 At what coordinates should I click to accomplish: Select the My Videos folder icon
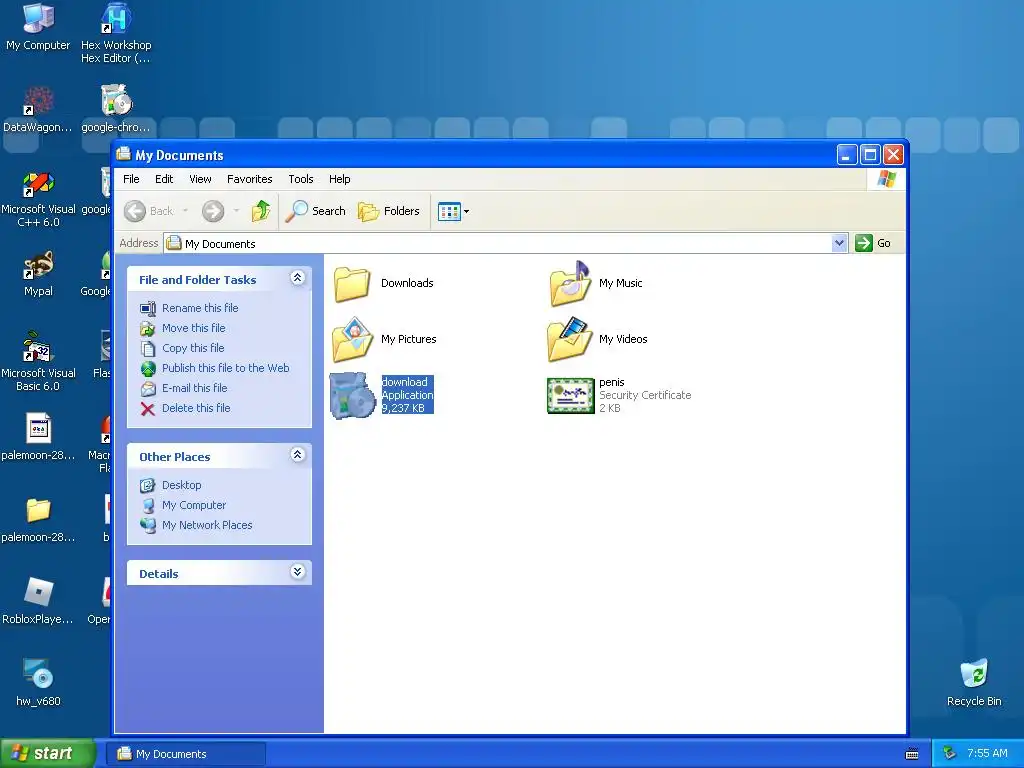(569, 340)
